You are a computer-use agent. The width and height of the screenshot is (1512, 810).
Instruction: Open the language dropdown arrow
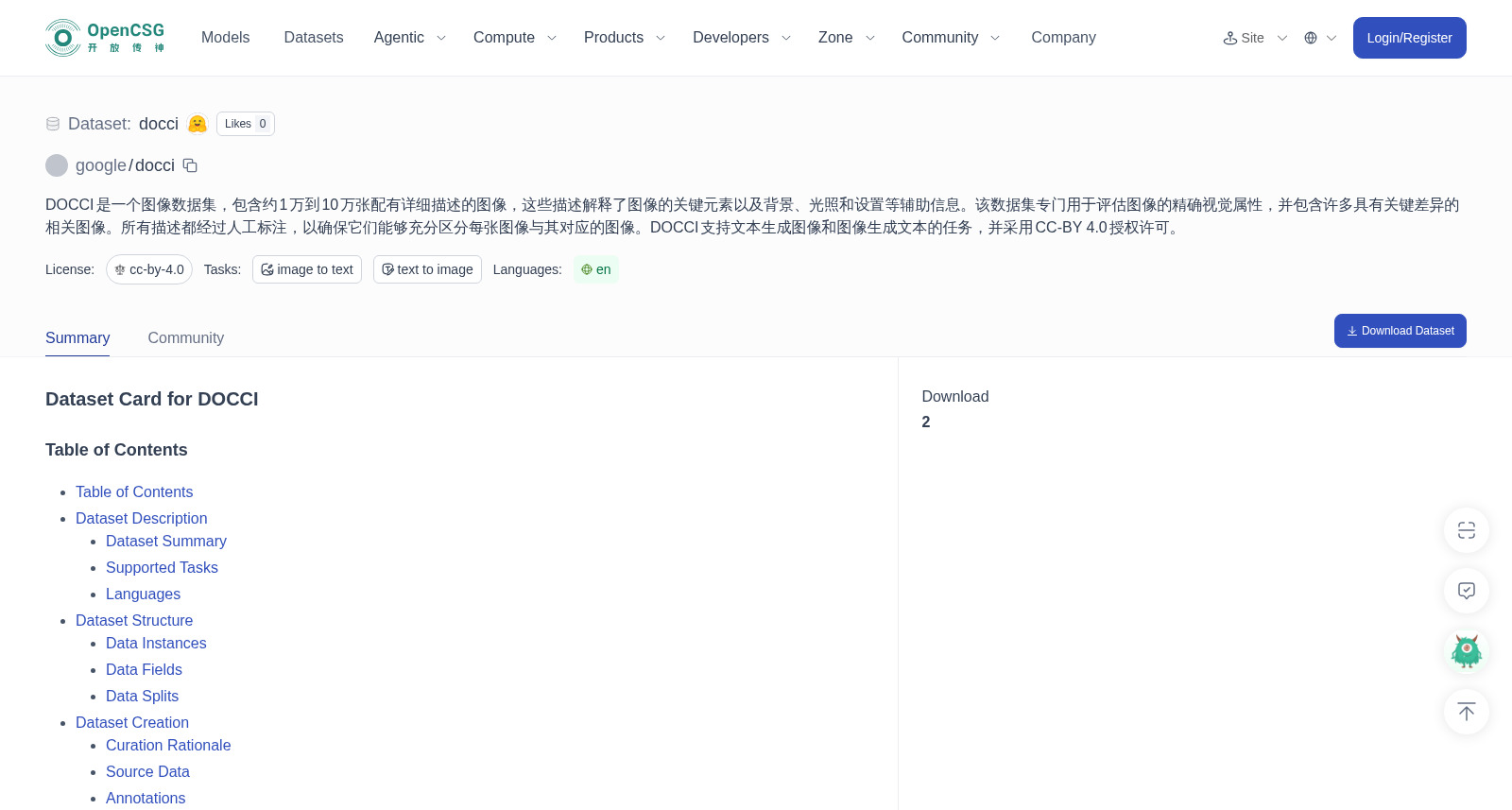tap(1332, 38)
